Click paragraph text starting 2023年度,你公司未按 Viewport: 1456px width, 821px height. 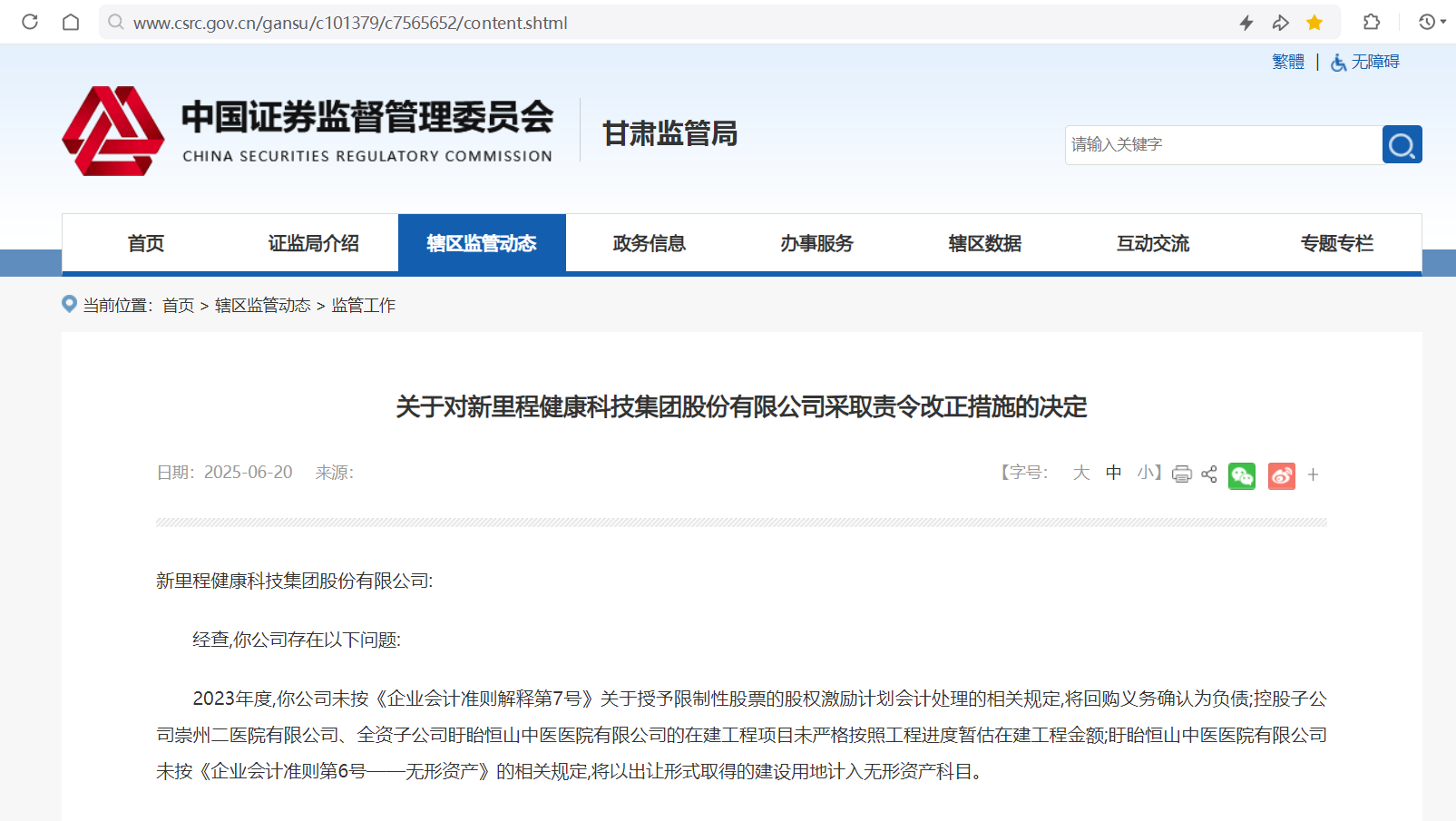[x=741, y=735]
